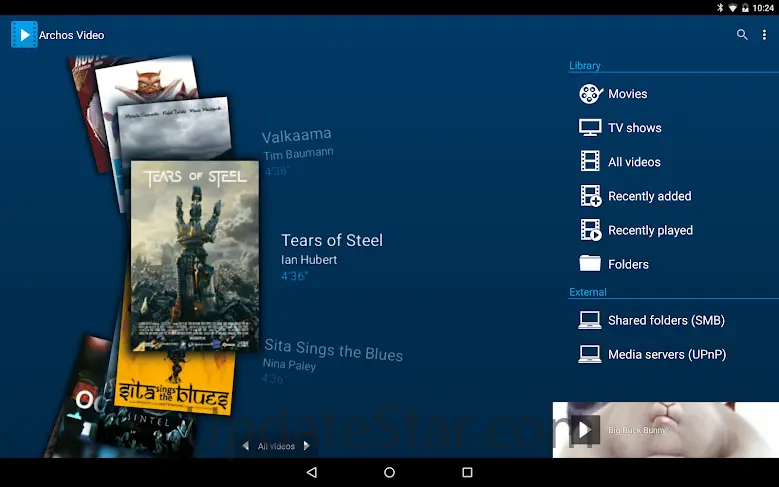Tap the Android back button
The image size is (779, 487).
point(312,472)
